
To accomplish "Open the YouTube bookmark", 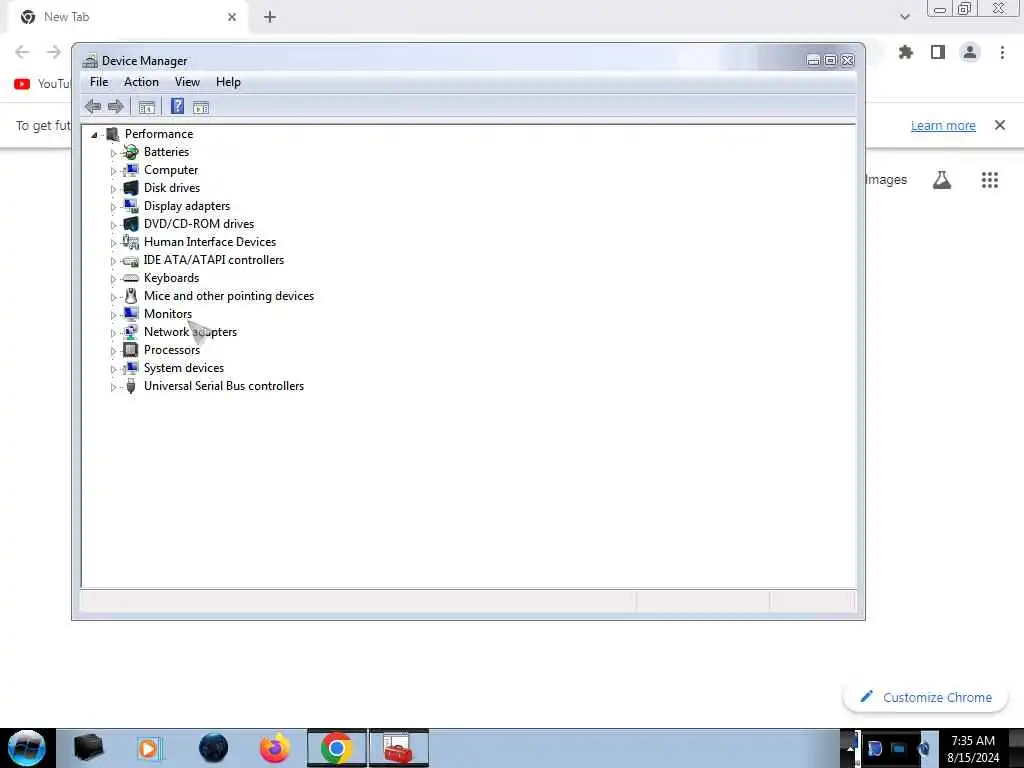I will 42,84.
